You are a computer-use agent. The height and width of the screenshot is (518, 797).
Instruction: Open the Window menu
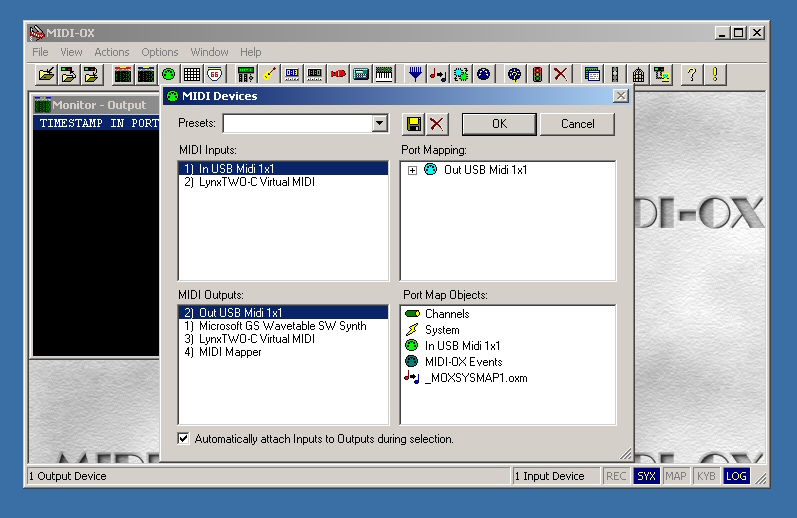pos(209,52)
